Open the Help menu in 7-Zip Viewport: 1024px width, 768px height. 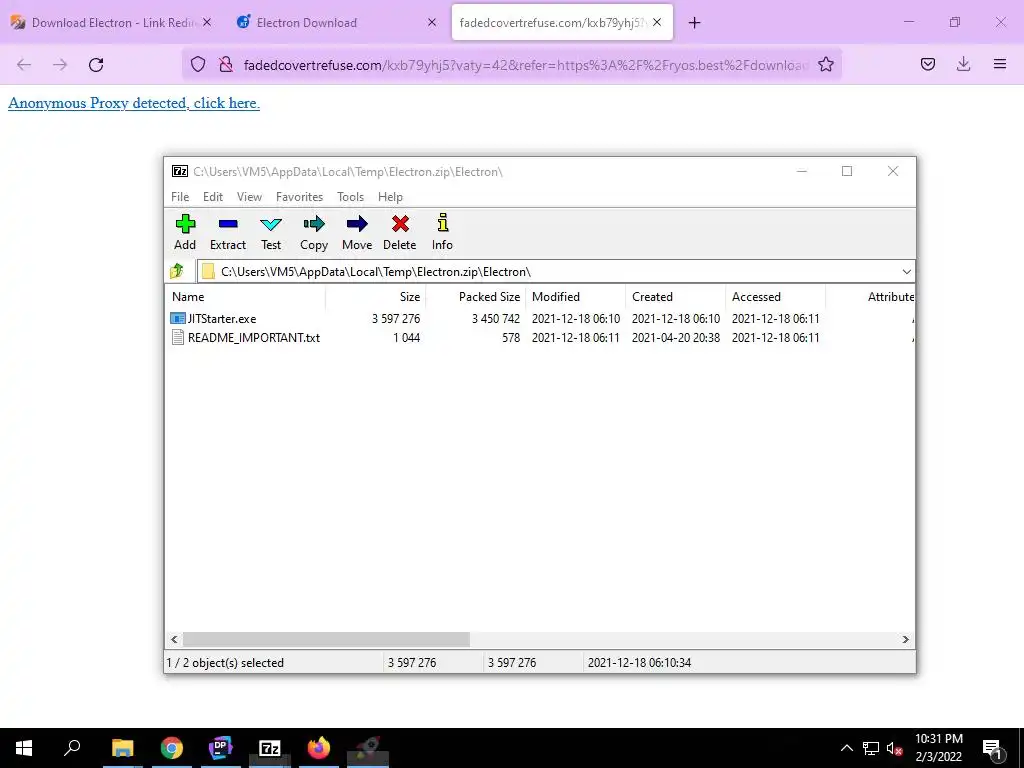click(391, 197)
